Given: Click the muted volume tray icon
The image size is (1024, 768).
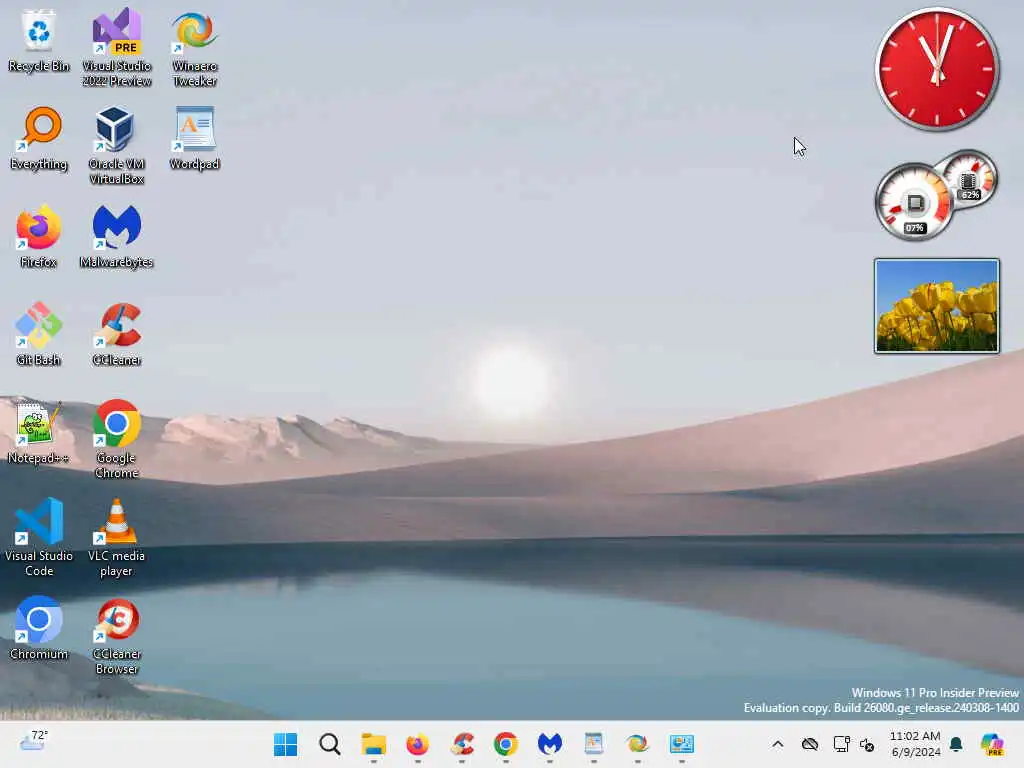Looking at the screenshot, I should (867, 744).
